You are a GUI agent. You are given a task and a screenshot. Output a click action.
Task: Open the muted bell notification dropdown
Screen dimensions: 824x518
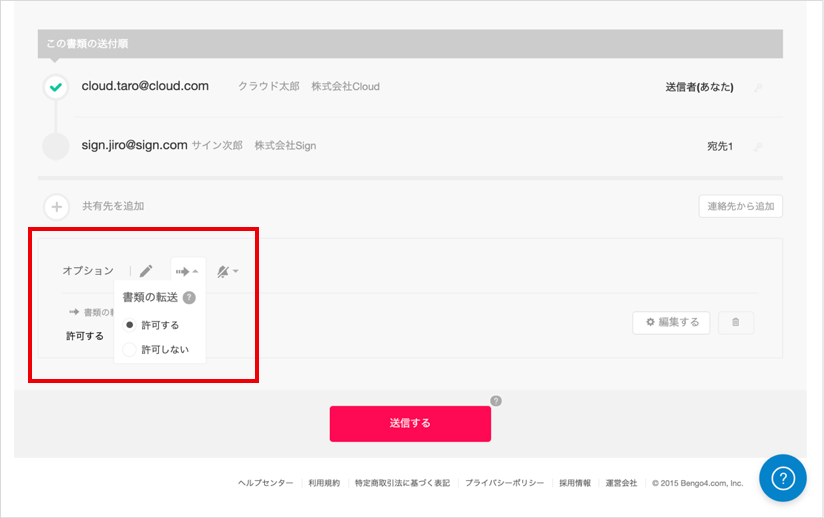point(228,272)
